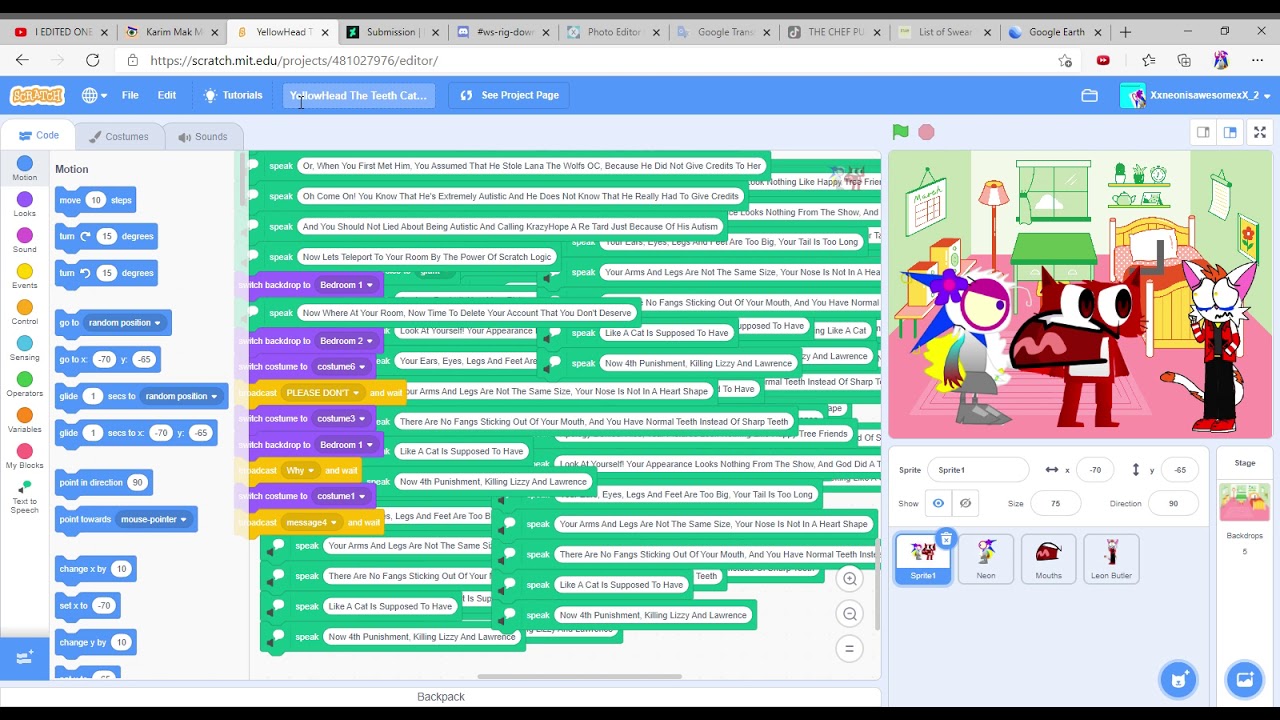Delete Sprite1 with the trash icon
The width and height of the screenshot is (1280, 720).
pos(946,539)
